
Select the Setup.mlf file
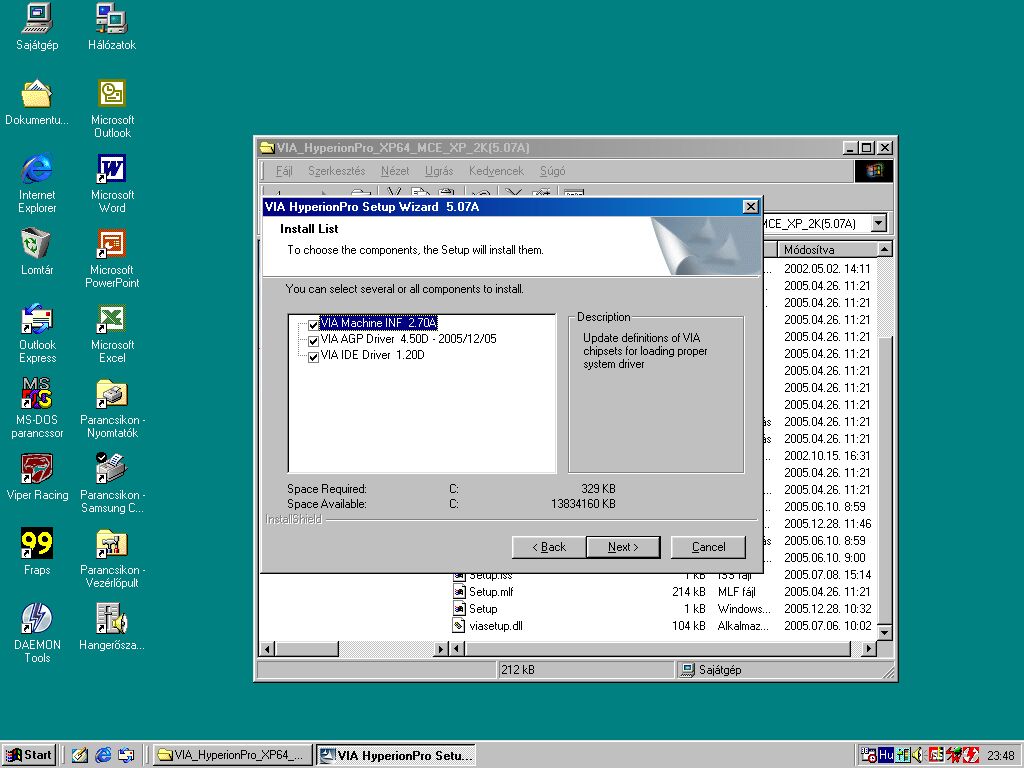[491, 592]
